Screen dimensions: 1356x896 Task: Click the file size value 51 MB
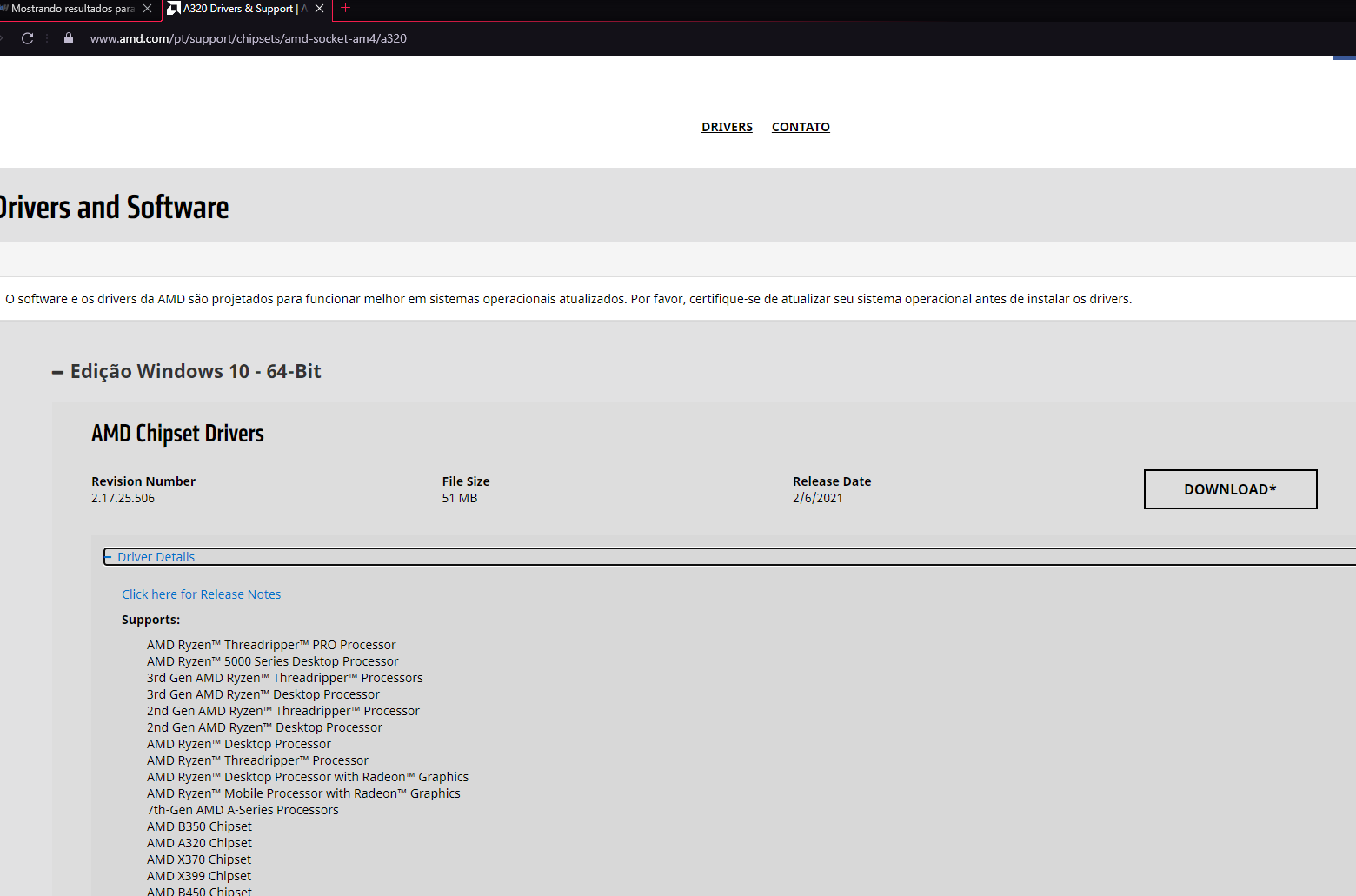click(460, 498)
